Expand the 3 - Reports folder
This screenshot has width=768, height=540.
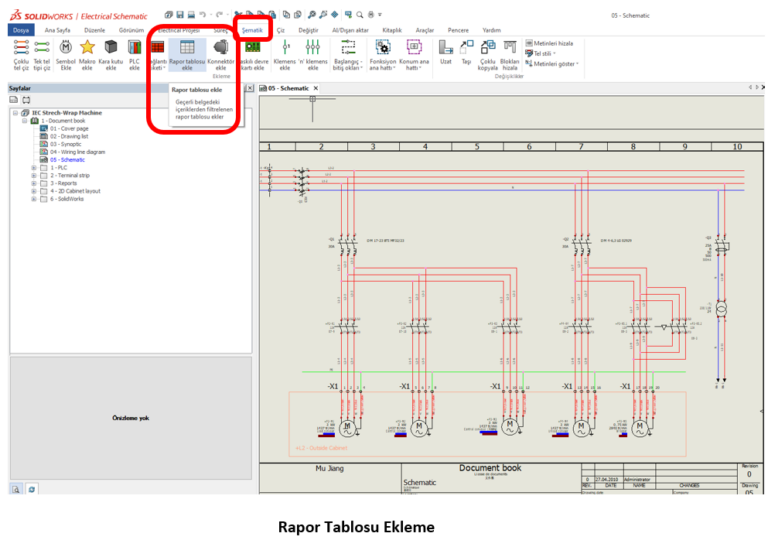33,183
